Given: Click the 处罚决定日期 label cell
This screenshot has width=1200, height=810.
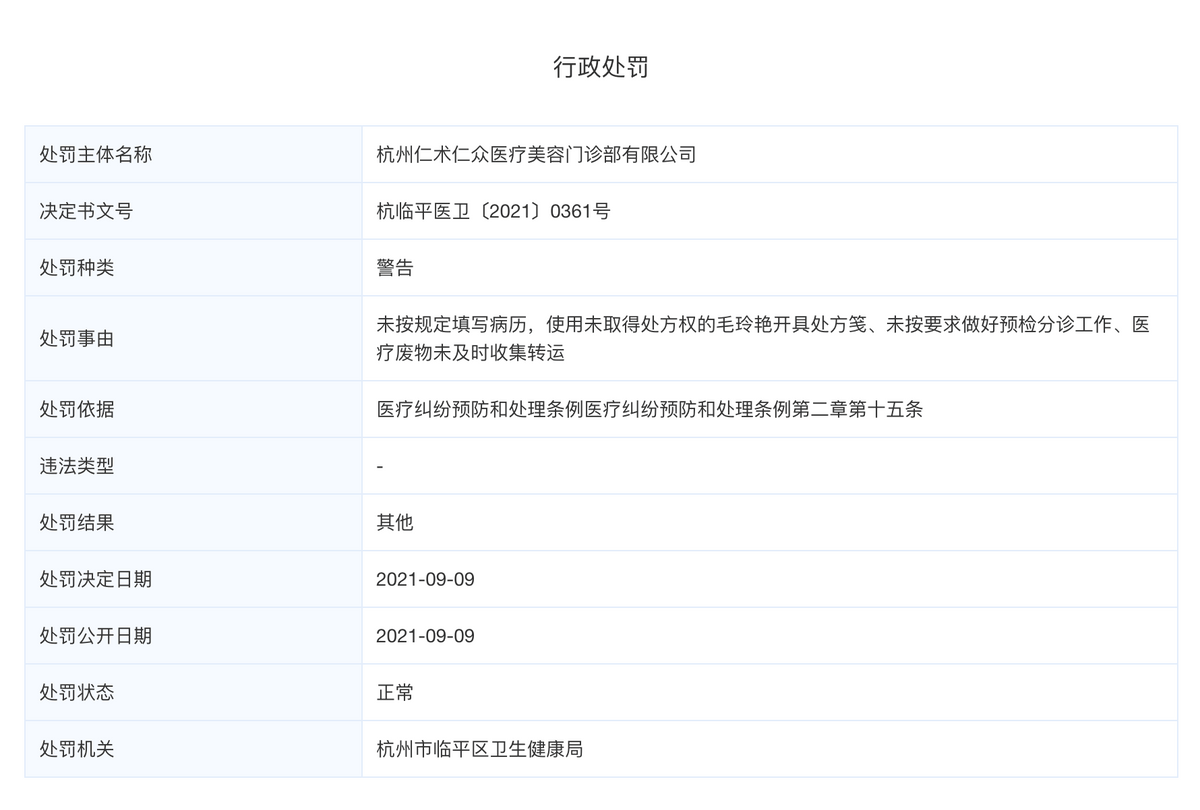Looking at the screenshot, I should 96,579.
